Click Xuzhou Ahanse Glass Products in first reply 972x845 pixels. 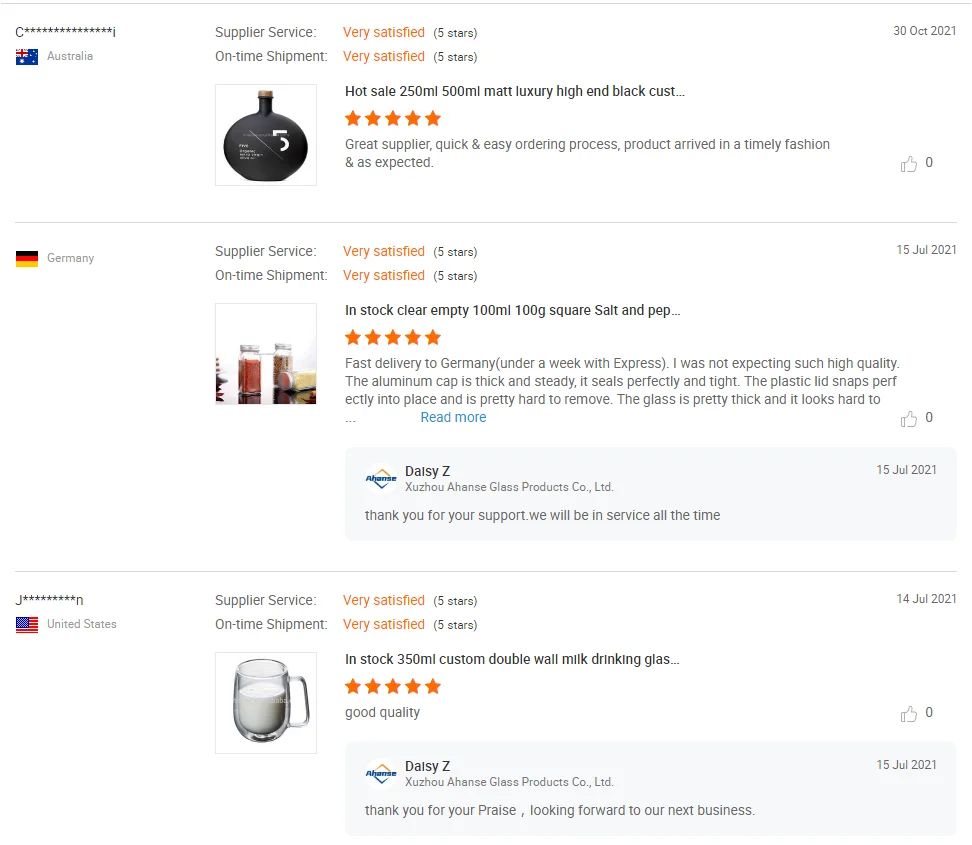(x=509, y=488)
